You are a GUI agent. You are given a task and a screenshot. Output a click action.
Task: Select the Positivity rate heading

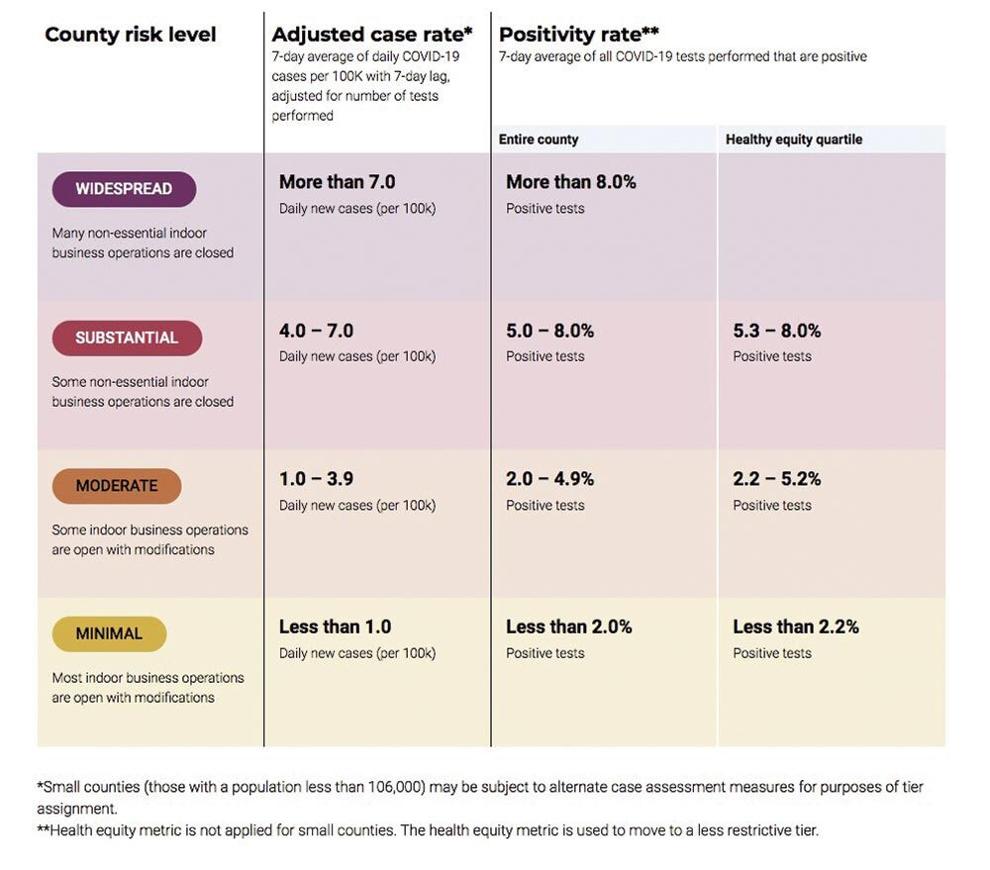click(x=579, y=34)
